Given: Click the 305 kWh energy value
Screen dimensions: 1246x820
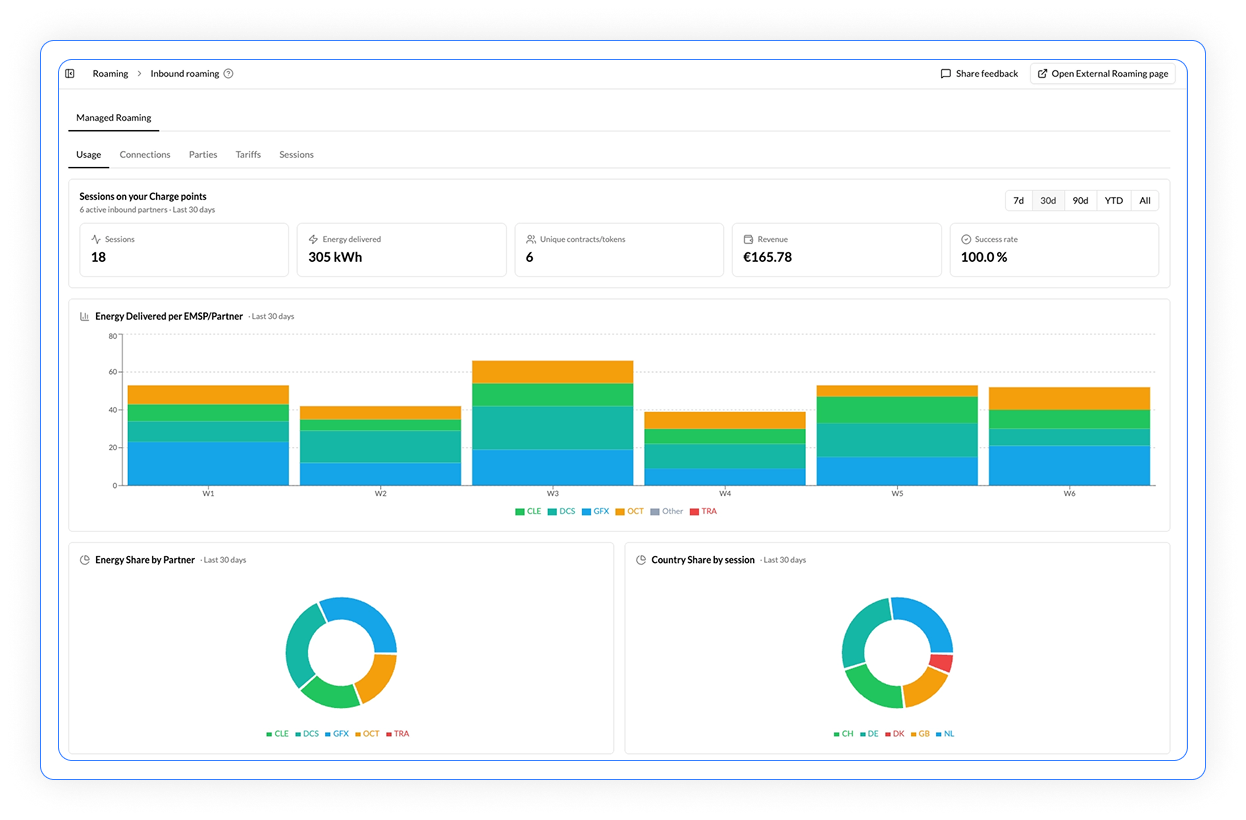Looking at the screenshot, I should point(335,257).
